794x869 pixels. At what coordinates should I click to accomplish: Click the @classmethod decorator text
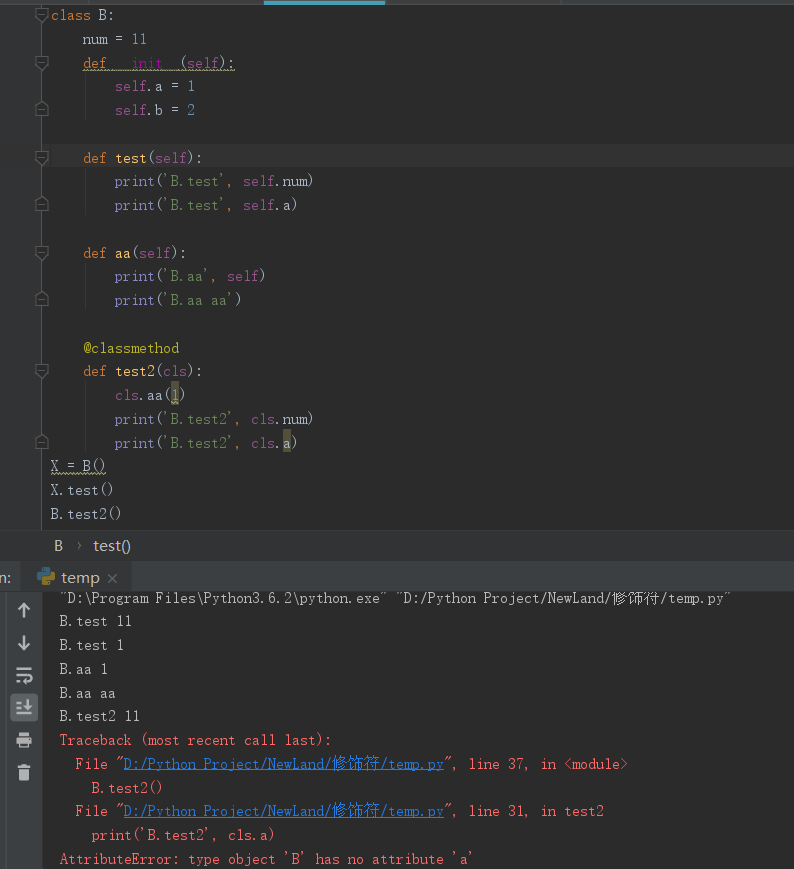pos(131,348)
